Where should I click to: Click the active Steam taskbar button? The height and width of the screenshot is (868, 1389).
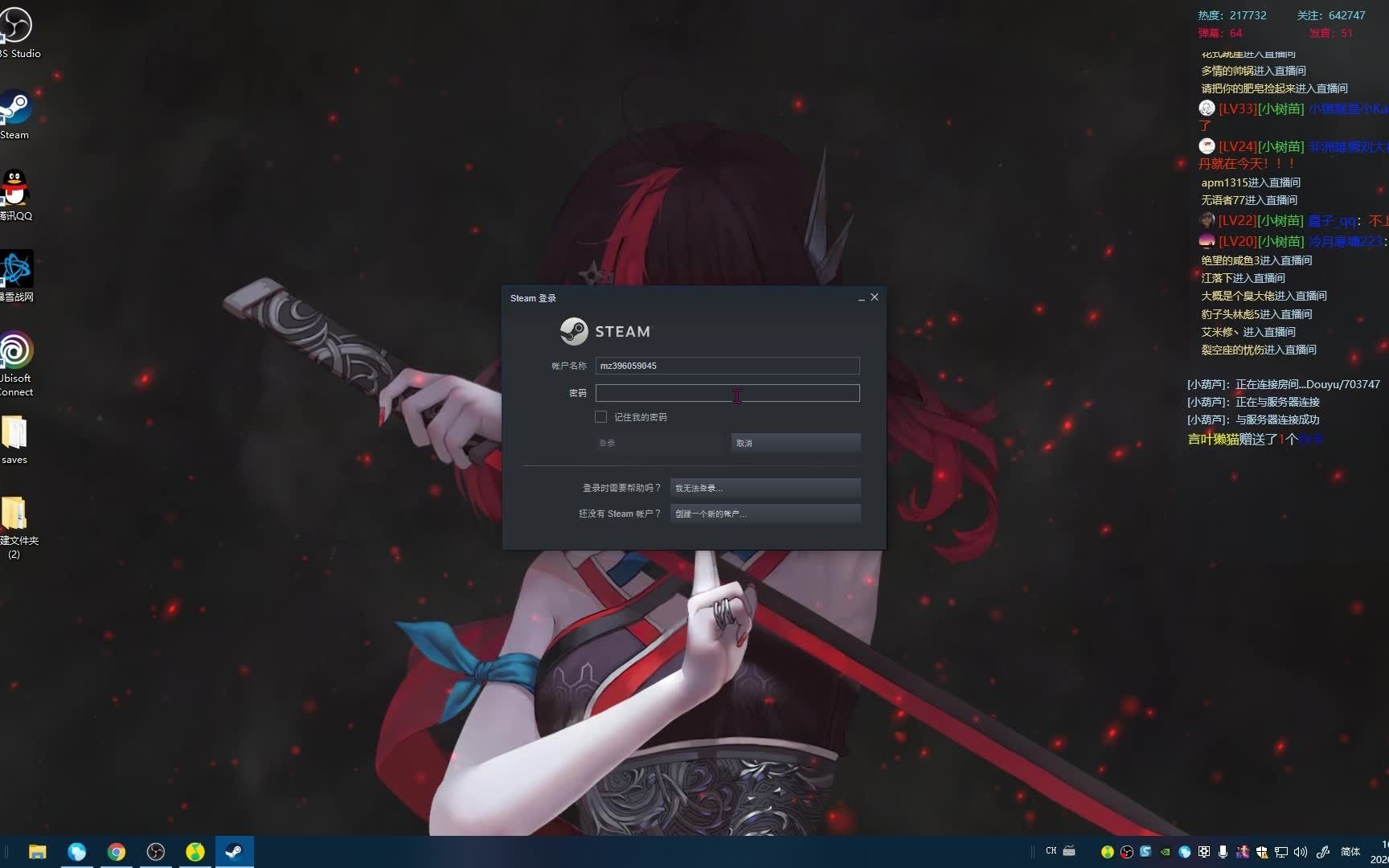point(234,852)
